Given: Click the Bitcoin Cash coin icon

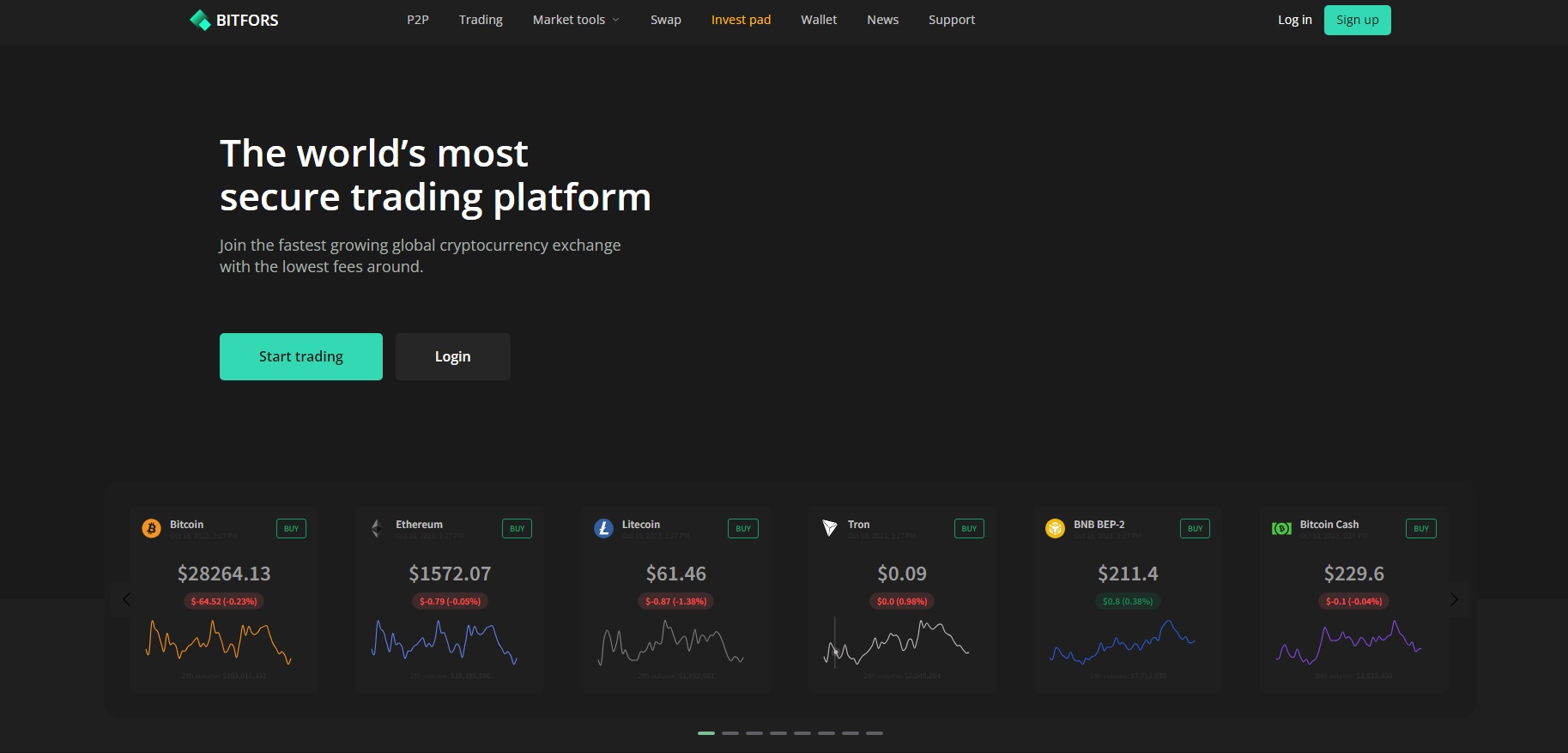Looking at the screenshot, I should 1281,528.
